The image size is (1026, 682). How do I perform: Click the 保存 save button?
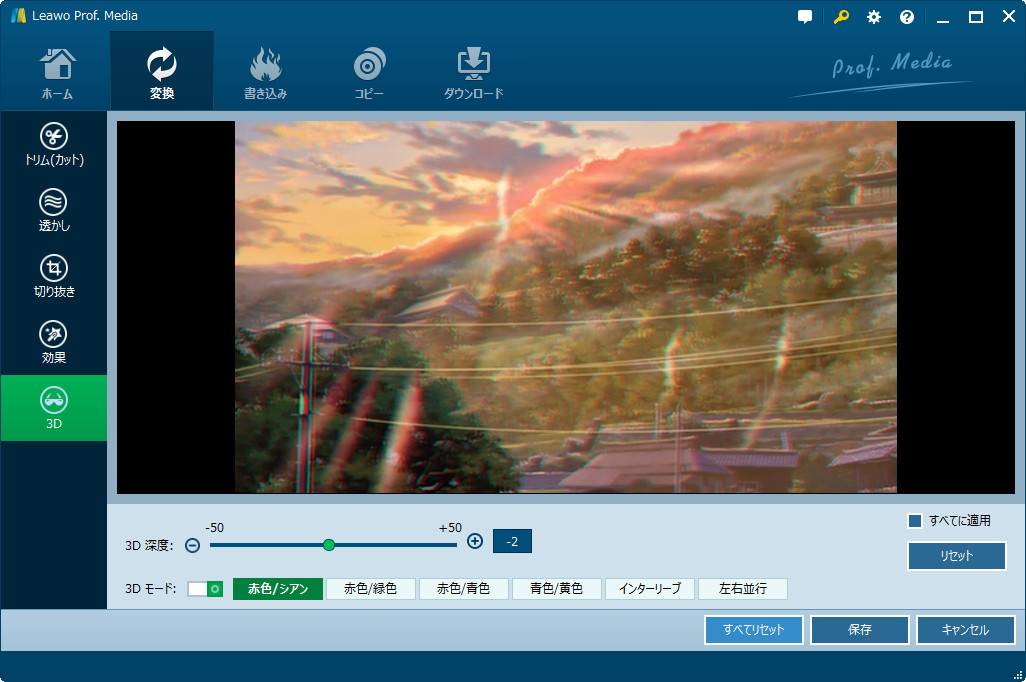pos(860,630)
